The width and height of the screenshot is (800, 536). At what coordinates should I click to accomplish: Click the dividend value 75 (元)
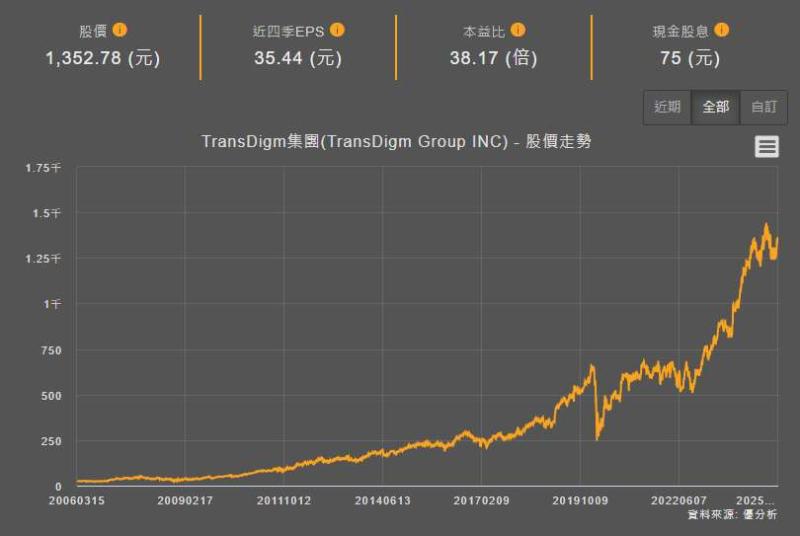(690, 58)
